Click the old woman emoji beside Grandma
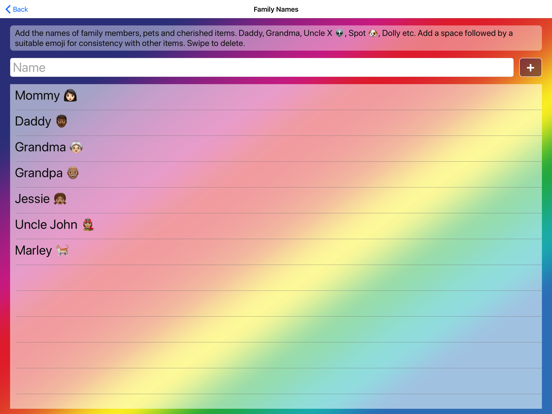Viewport: 552px width, 414px height. 76,147
